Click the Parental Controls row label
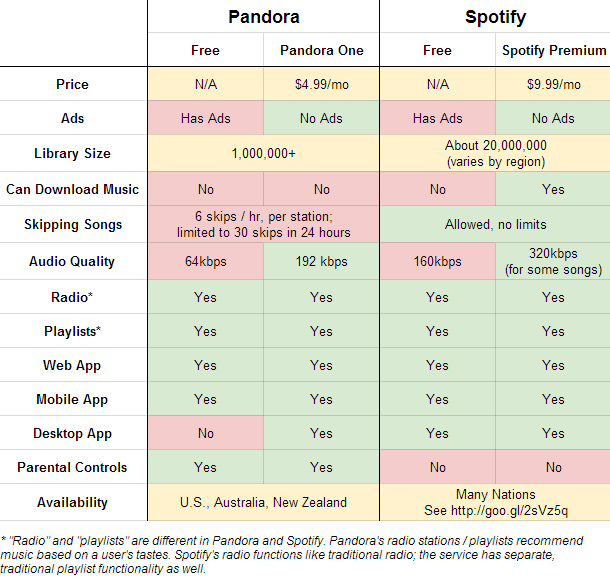The width and height of the screenshot is (610, 585). (x=73, y=467)
